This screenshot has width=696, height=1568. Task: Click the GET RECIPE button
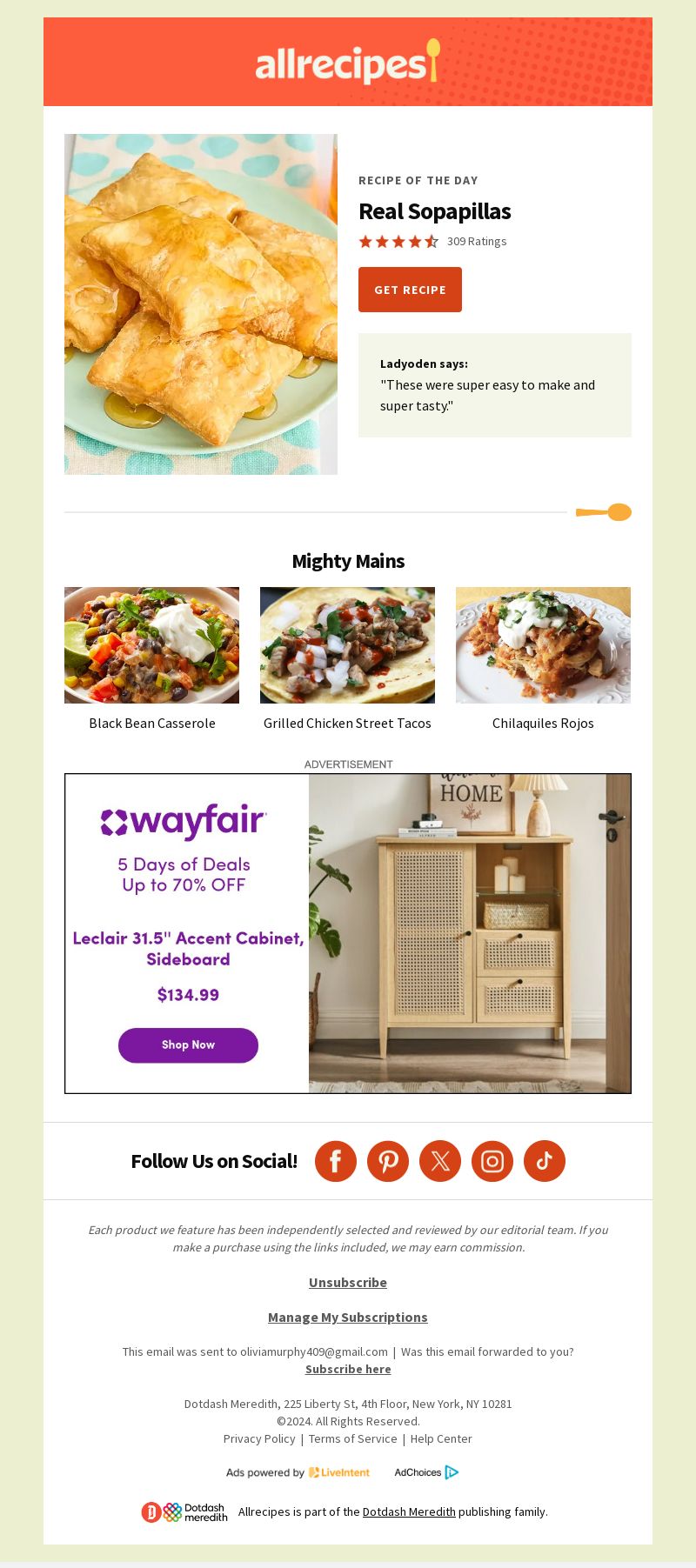[x=410, y=290]
